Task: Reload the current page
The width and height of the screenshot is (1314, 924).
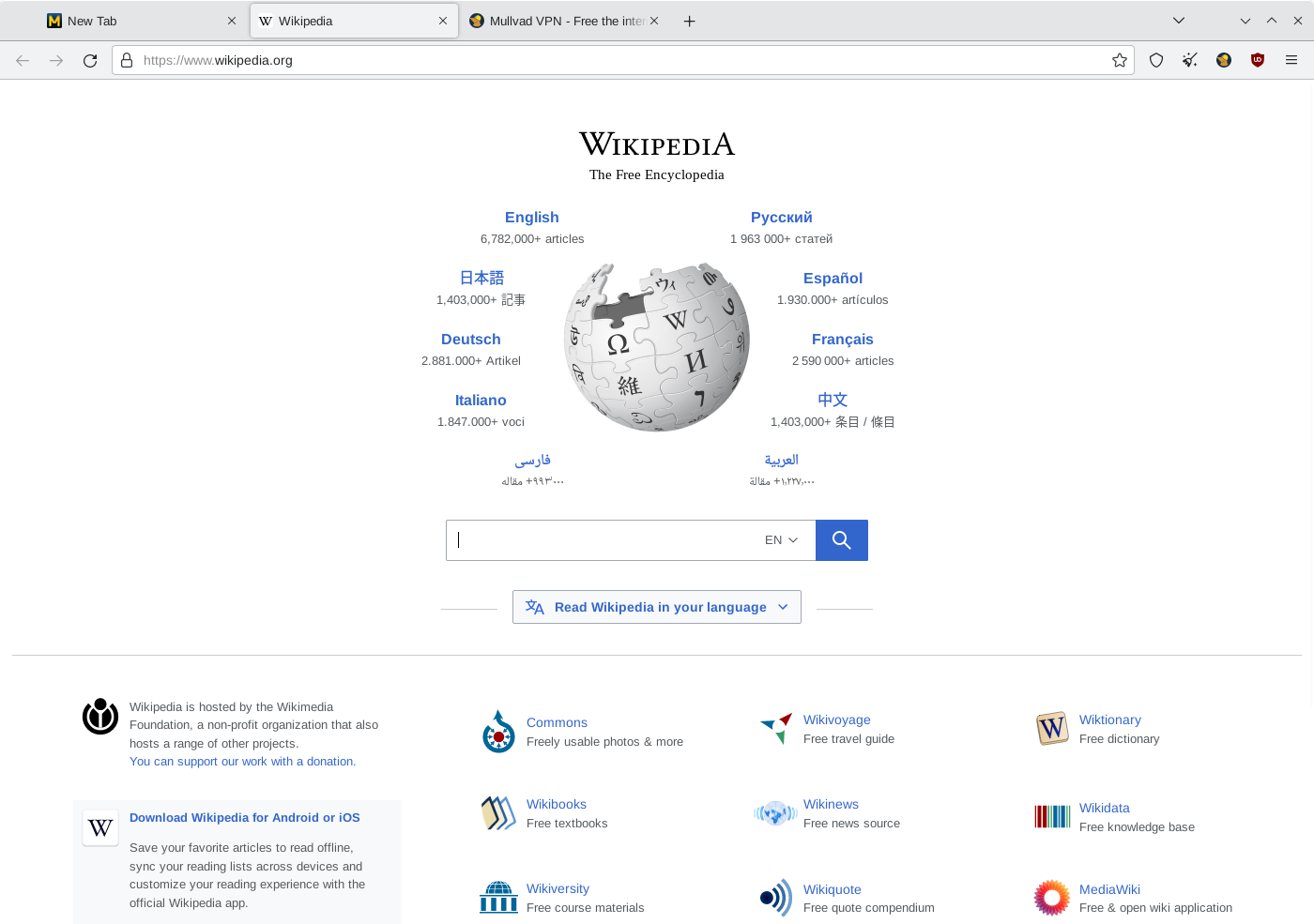Action: (x=90, y=60)
